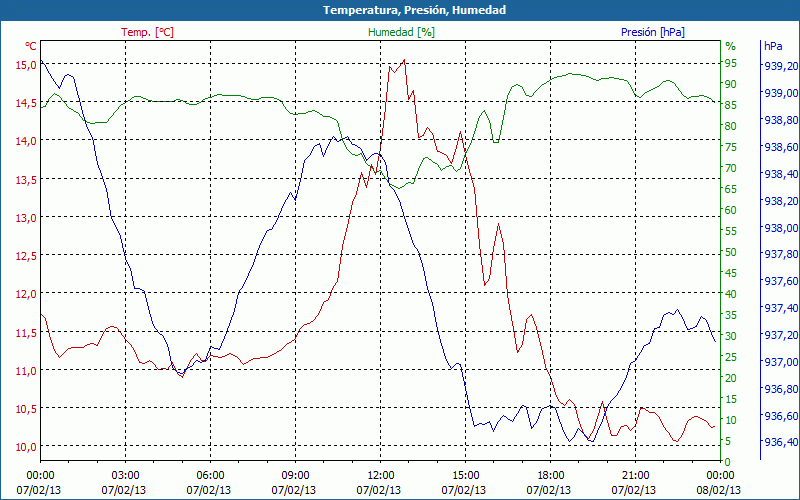Click the 939,00 pressure axis value
Screen dimensions: 800x500
point(781,93)
